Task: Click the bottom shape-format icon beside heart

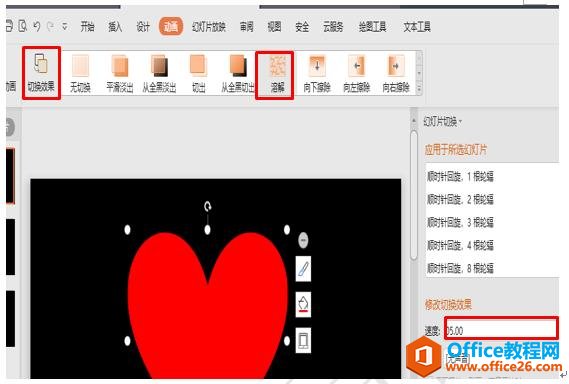Action: coord(303,340)
